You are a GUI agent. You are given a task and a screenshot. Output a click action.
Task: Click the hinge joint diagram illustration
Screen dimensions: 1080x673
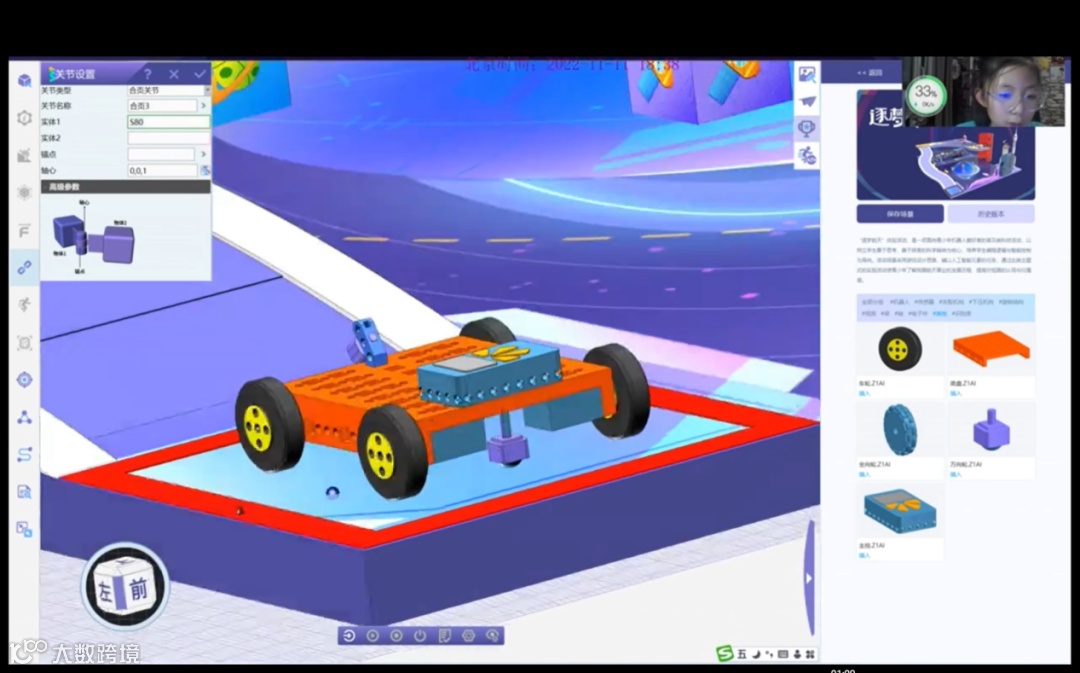(x=94, y=237)
